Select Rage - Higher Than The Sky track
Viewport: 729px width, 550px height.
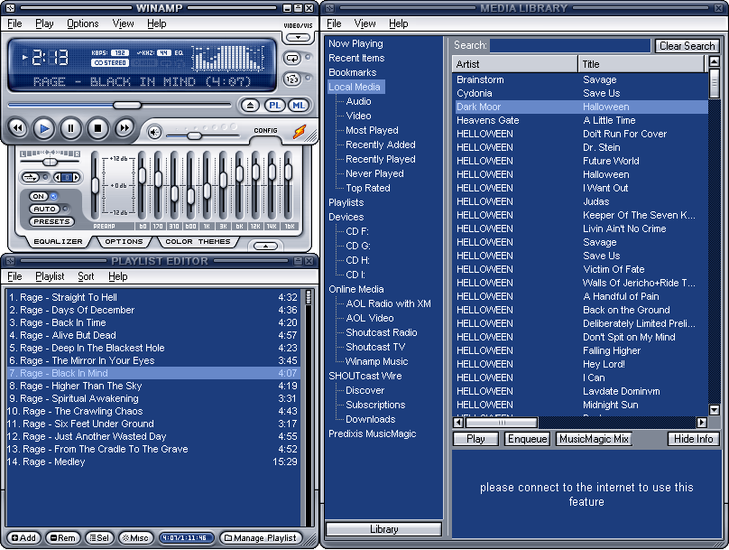(x=153, y=386)
